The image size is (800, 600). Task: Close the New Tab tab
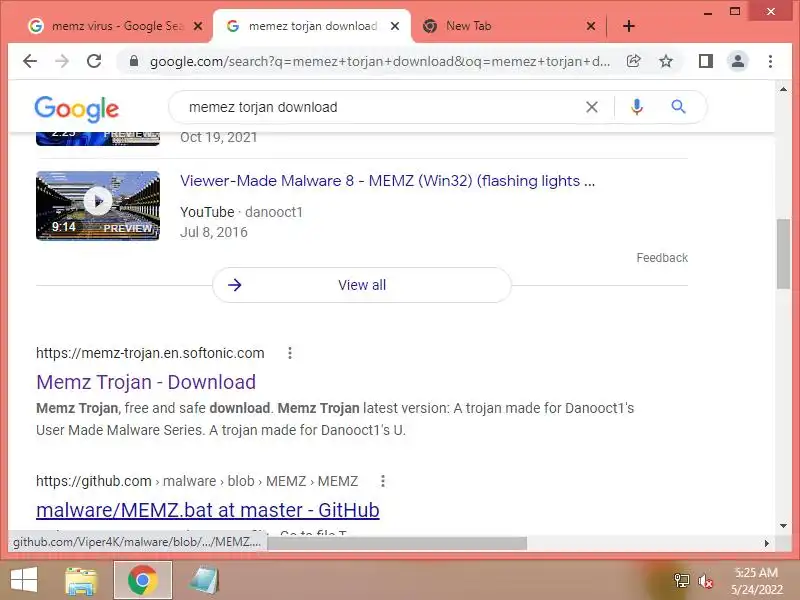coord(591,26)
